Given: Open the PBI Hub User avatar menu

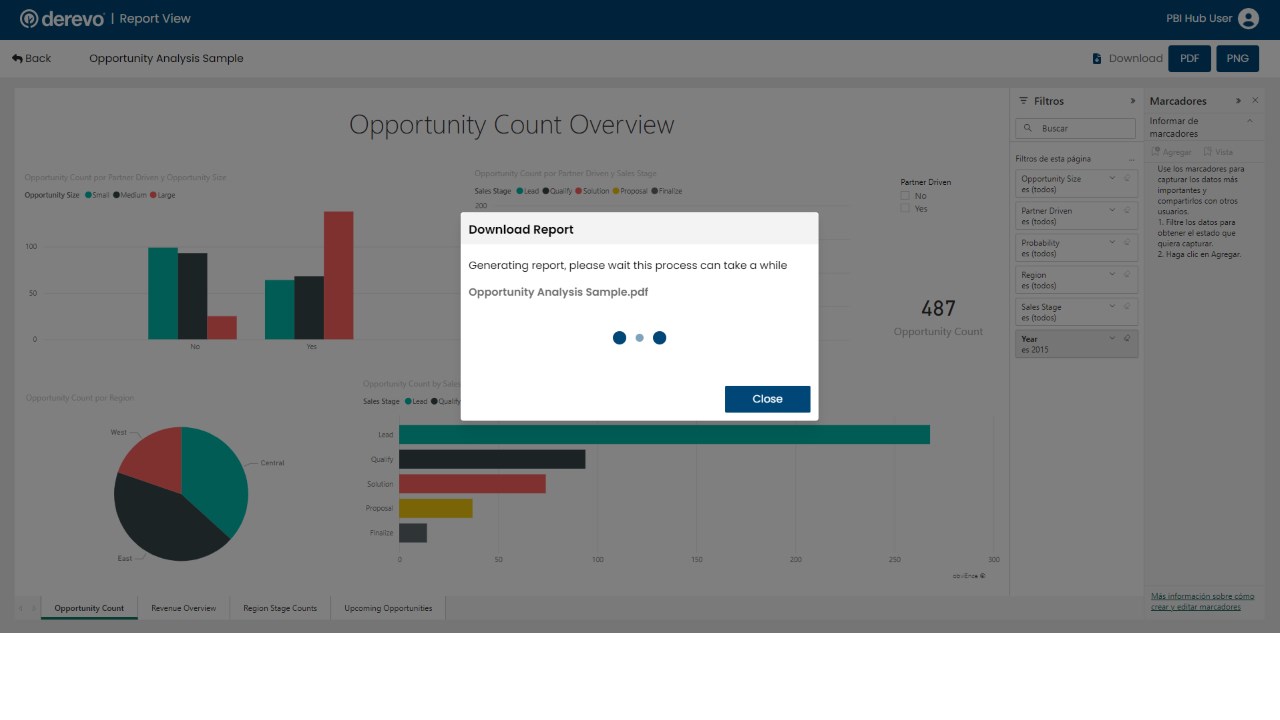Looking at the screenshot, I should [1248, 18].
